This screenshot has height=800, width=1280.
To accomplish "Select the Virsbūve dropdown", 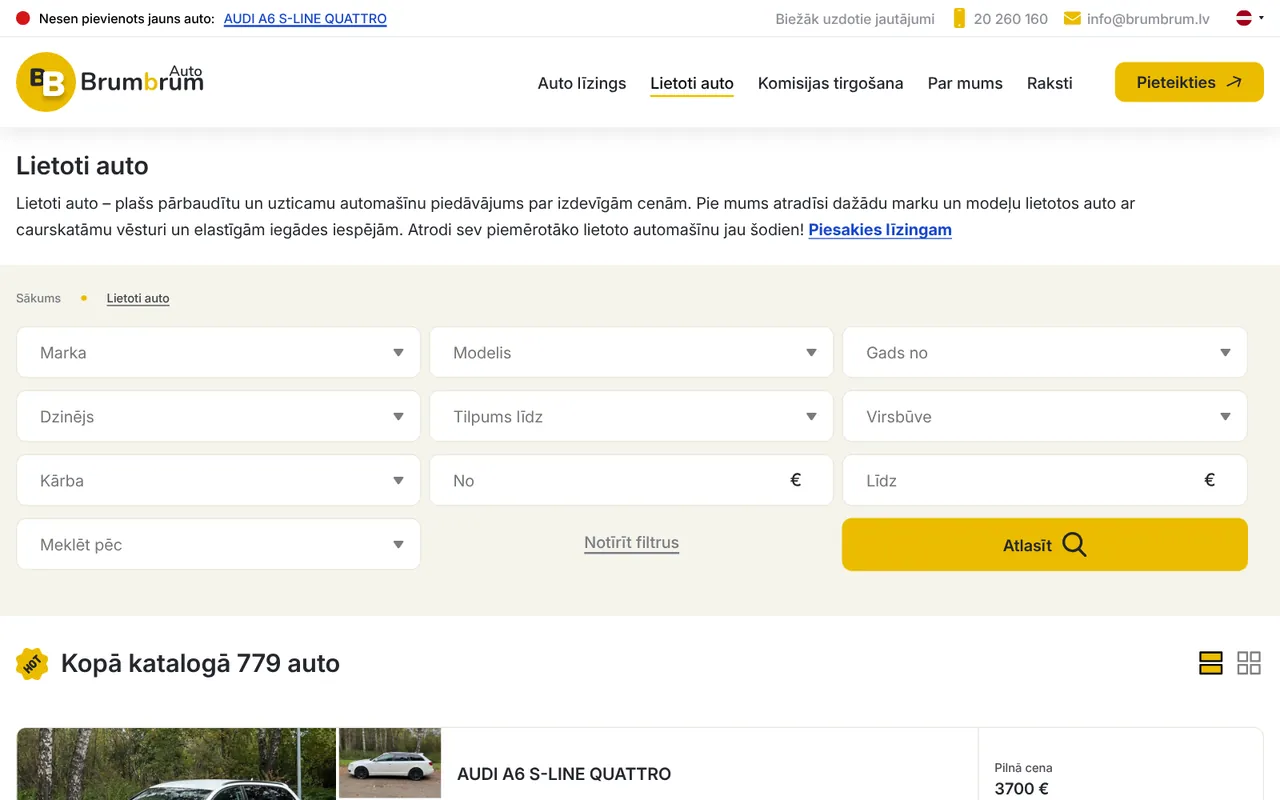I will point(1045,416).
